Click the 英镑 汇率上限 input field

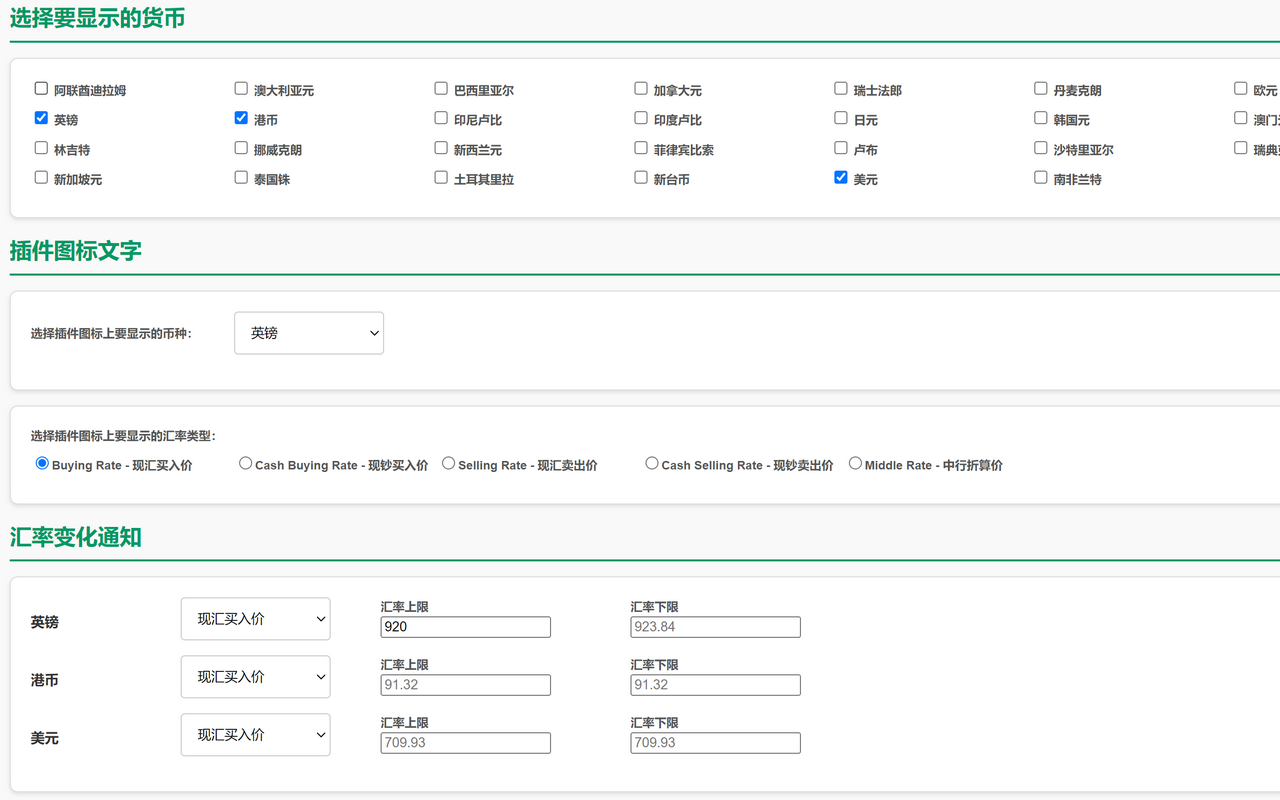tap(465, 626)
